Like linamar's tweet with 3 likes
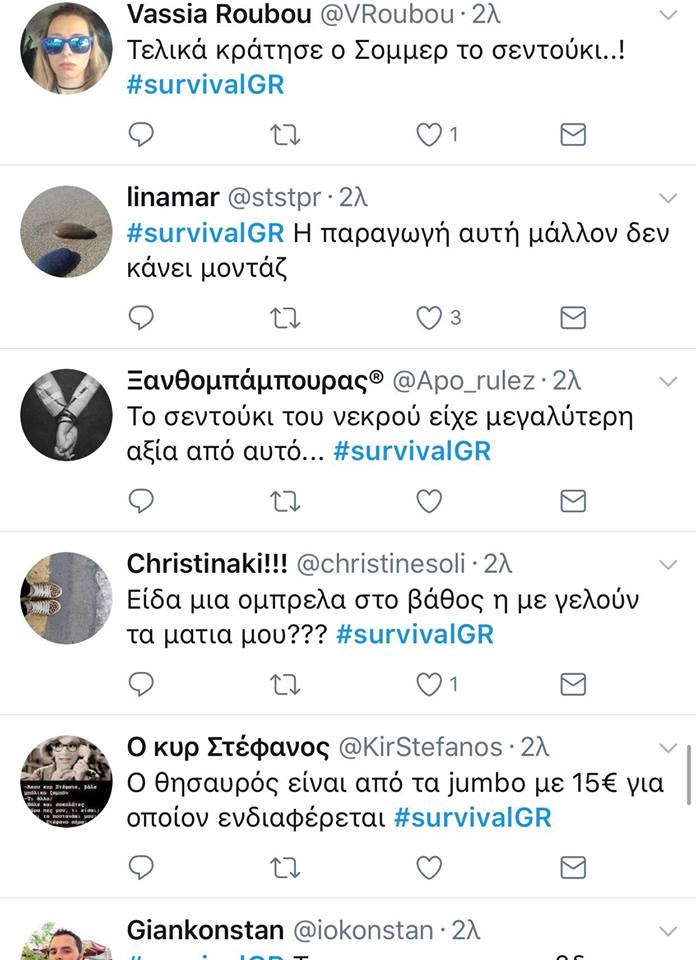Screen dimensions: 696x960 (429, 318)
